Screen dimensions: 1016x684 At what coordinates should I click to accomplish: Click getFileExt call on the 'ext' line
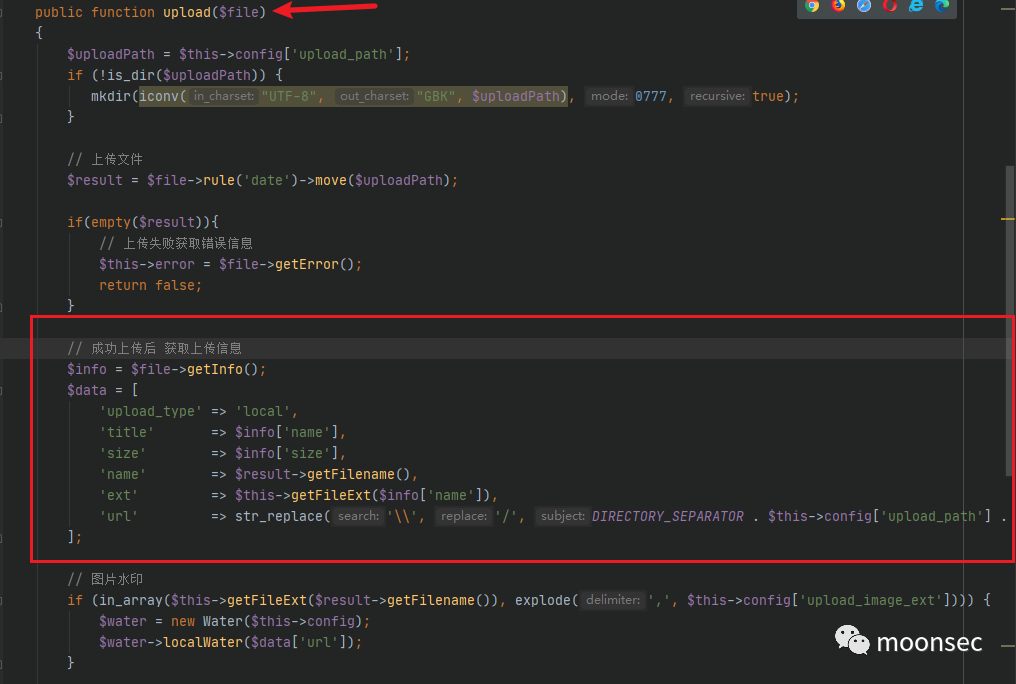pyautogui.click(x=330, y=496)
